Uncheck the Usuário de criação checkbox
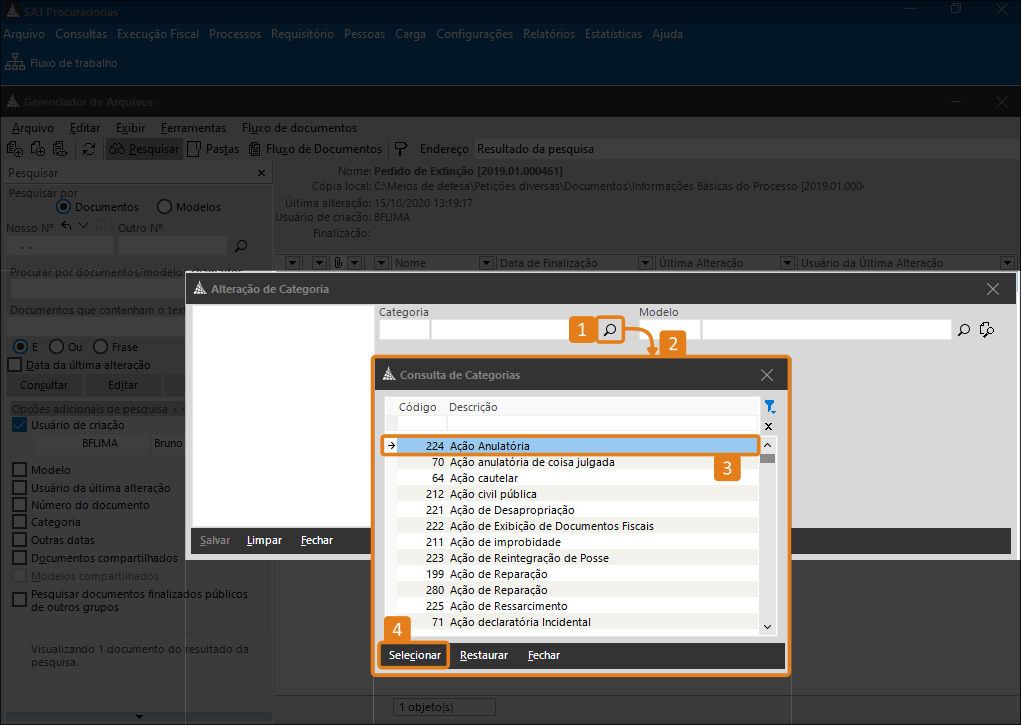1021x725 pixels. pos(19,425)
